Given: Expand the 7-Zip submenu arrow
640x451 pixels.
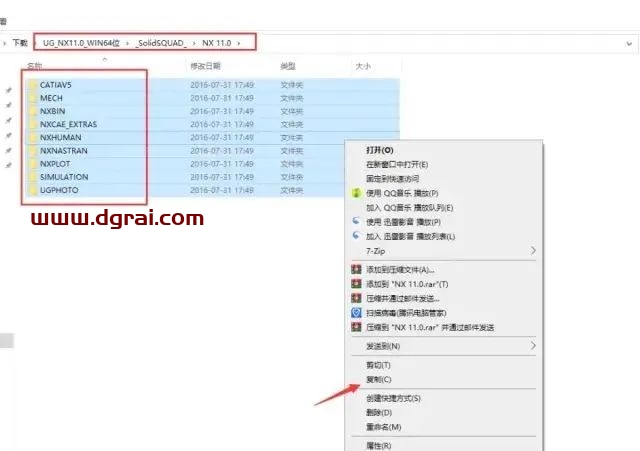Looking at the screenshot, I should point(533,251).
